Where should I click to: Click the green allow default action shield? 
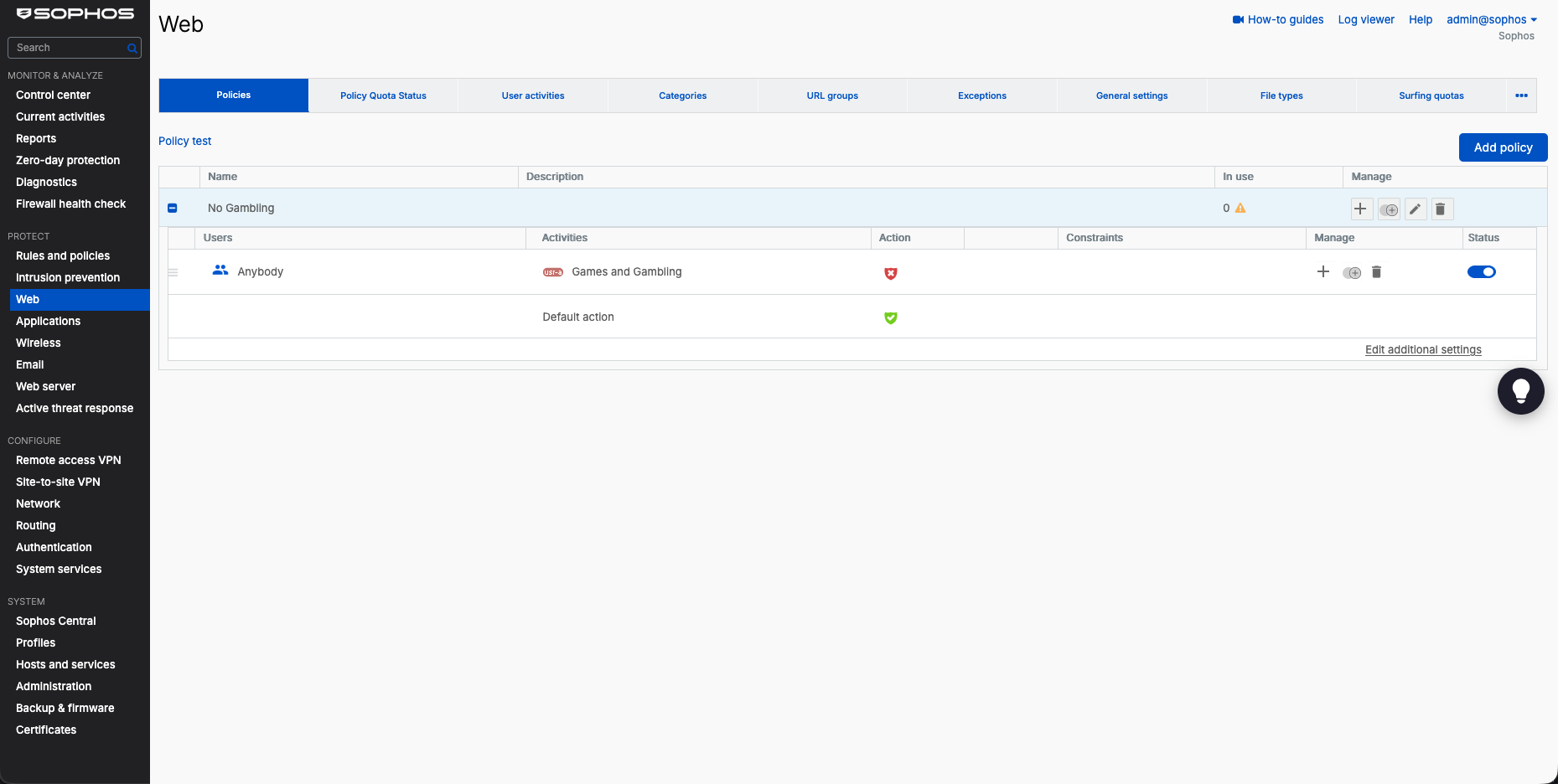891,317
